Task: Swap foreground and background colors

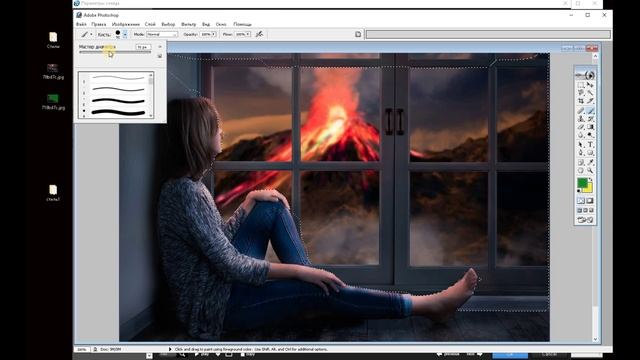Action: tap(590, 180)
